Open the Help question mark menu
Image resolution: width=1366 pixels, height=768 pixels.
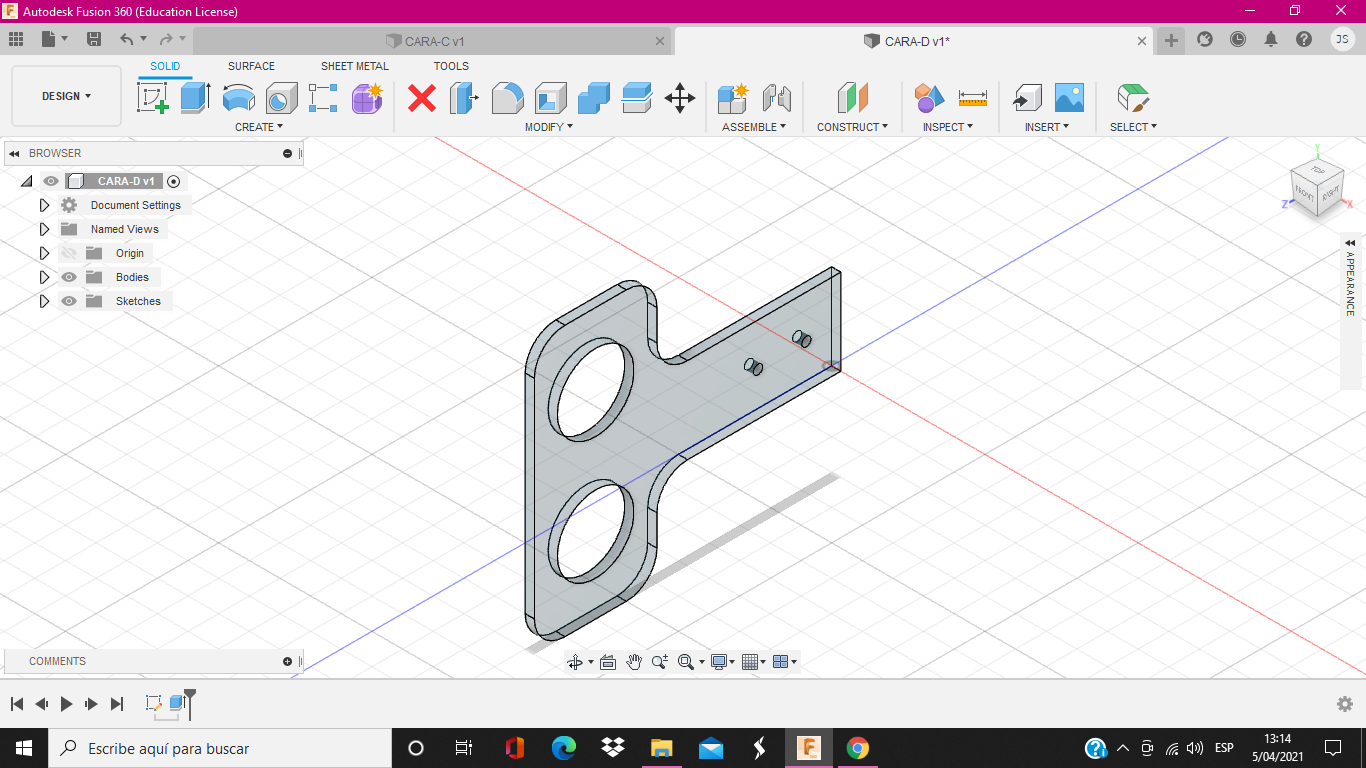click(x=1304, y=39)
